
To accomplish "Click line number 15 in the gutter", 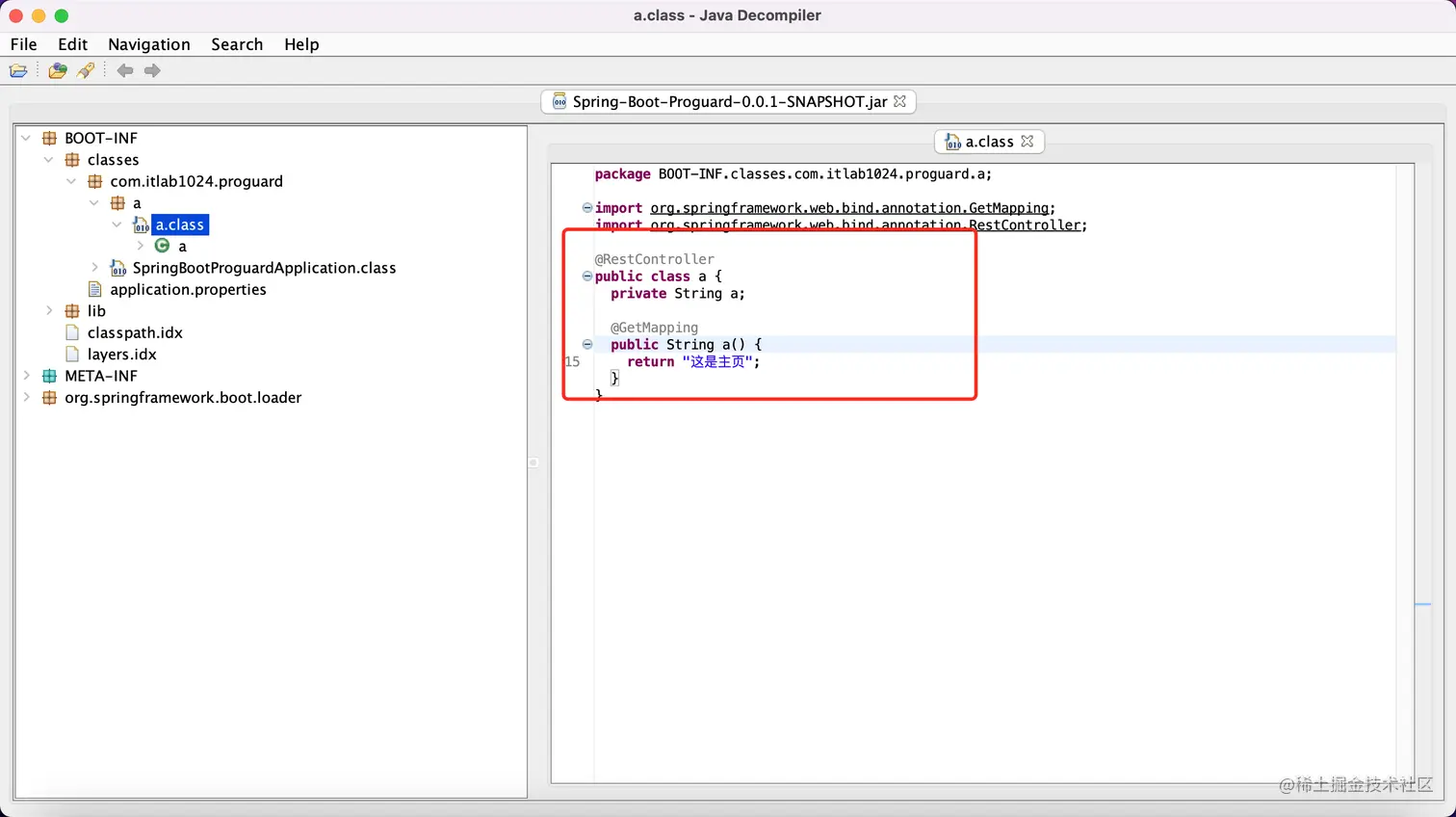I will (573, 361).
